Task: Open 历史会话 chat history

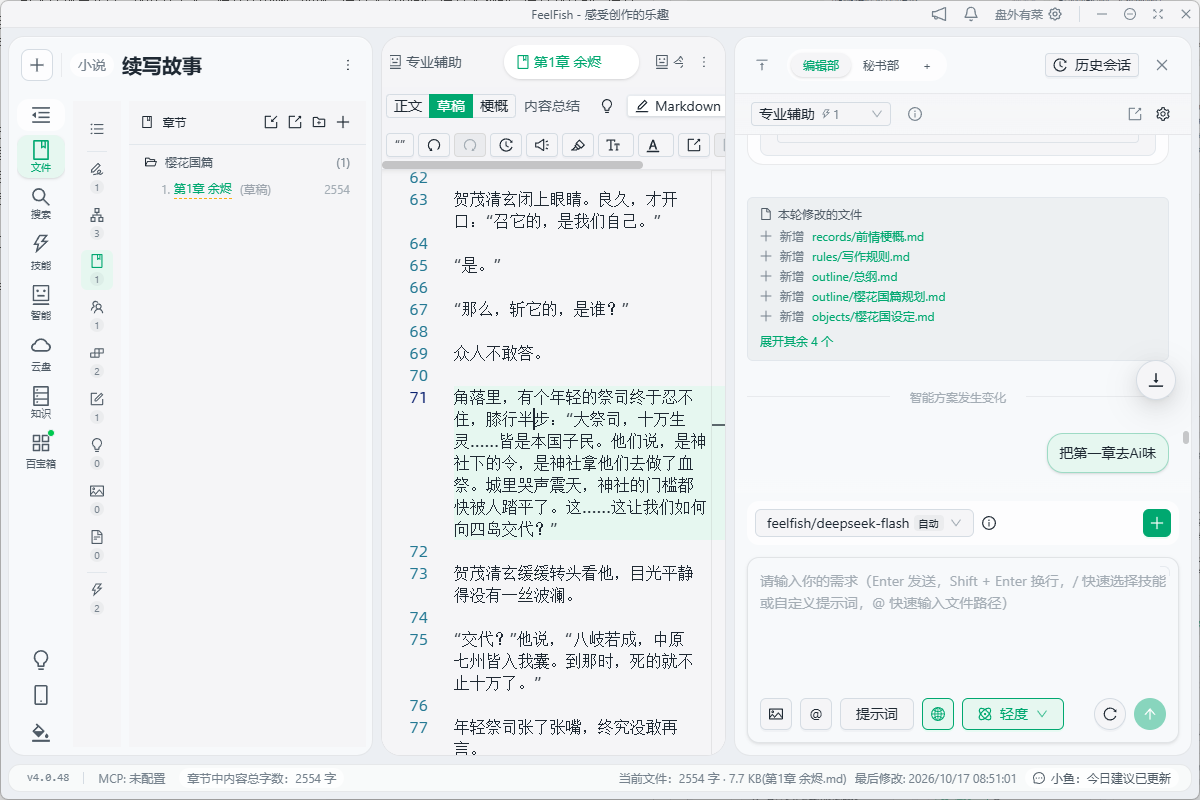Action: pos(1092,65)
